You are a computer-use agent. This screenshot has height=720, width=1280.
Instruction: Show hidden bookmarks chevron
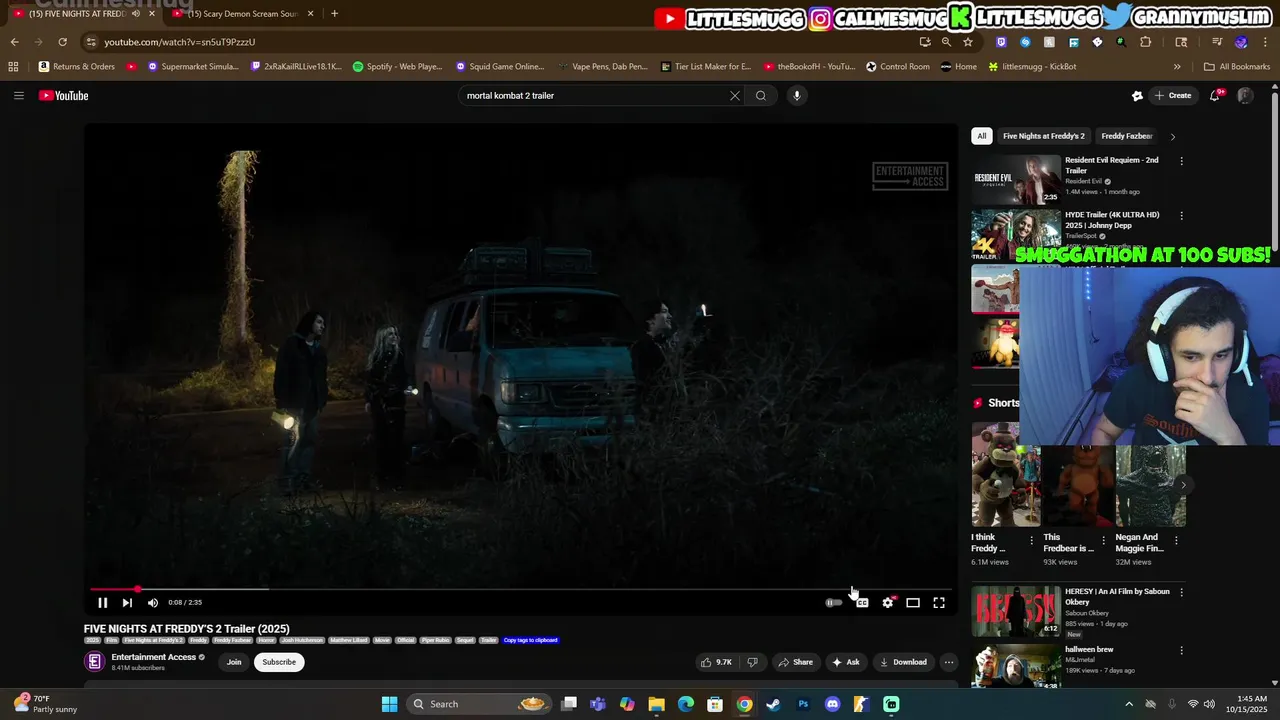pos(1177,67)
